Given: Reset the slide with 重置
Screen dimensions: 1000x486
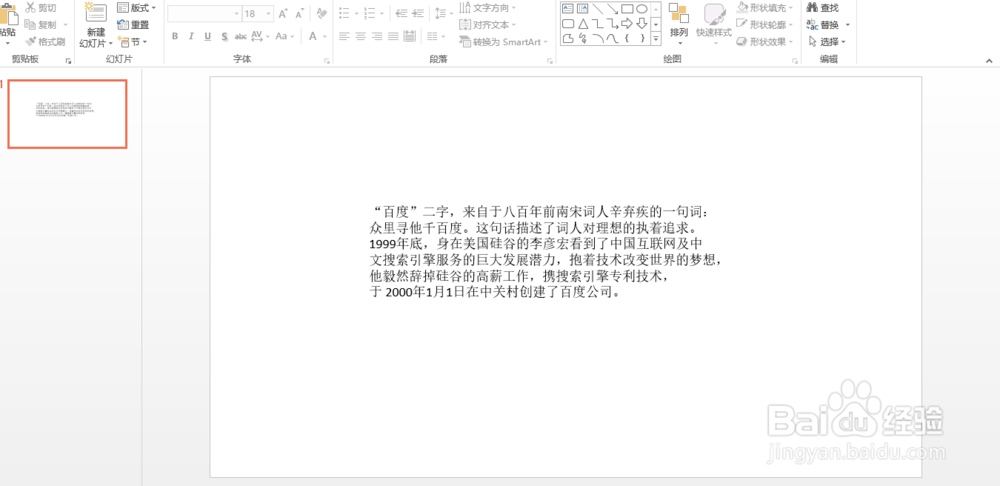Looking at the screenshot, I should coord(133,25).
